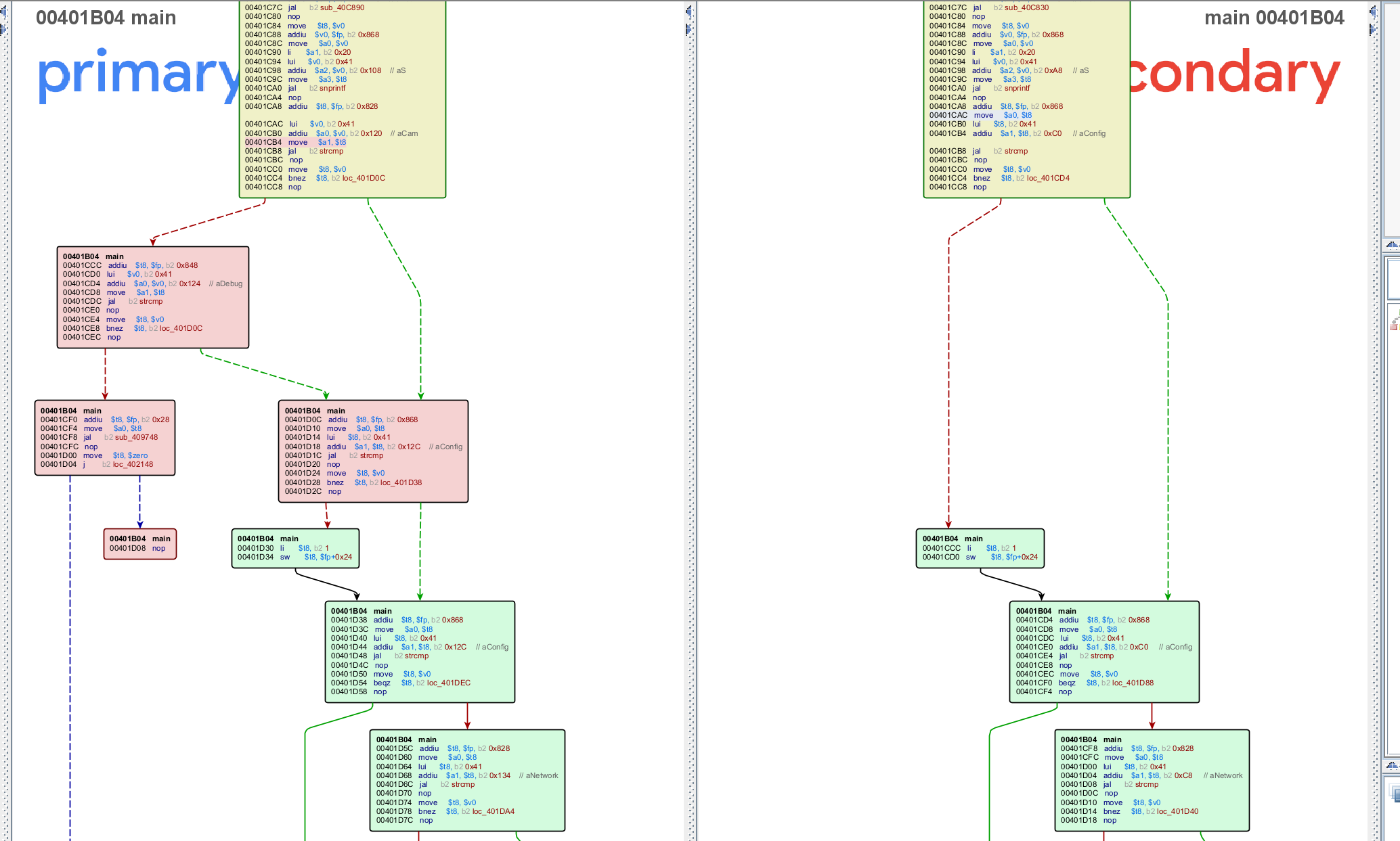Click lower splitter arrow beside secondary title
Screen dimensions: 1400x841
point(1372,29)
